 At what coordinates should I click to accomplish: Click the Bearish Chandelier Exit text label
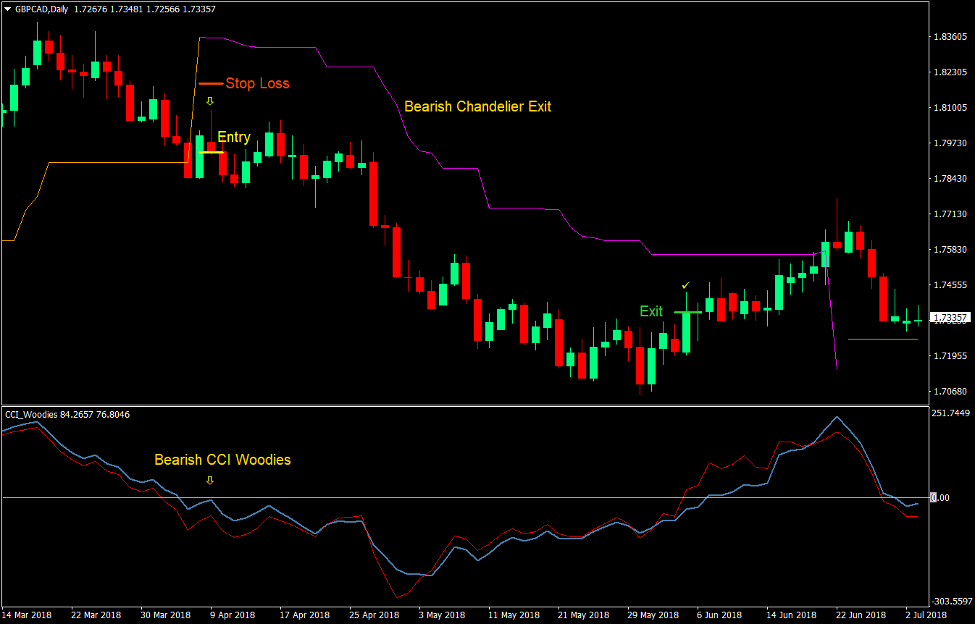tap(478, 107)
